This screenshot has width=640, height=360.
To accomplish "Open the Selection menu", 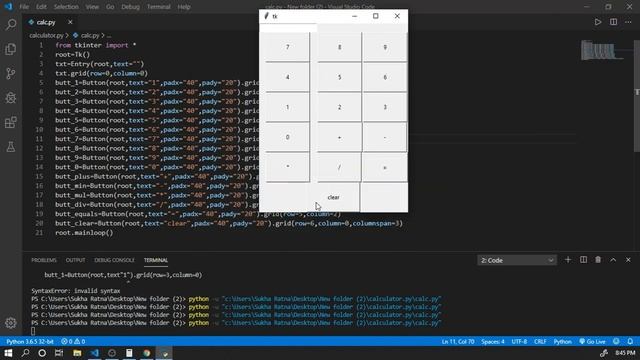I will (66, 7).
